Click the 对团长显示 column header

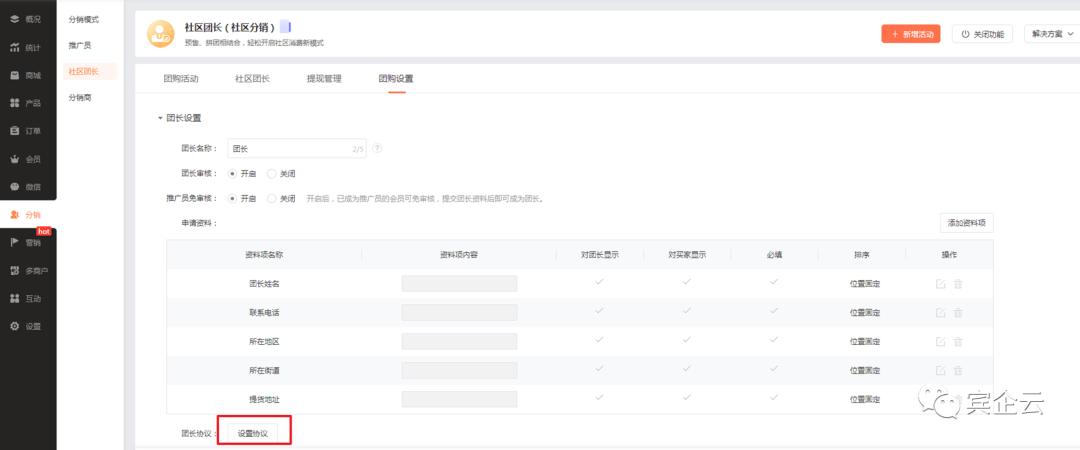600,254
